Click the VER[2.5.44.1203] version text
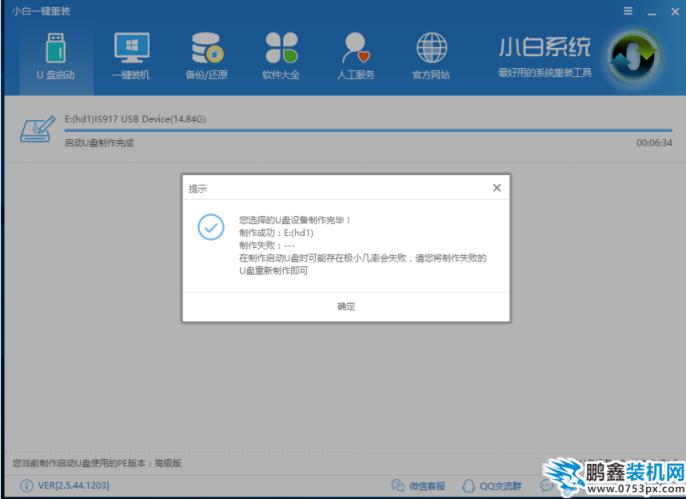This screenshot has width=686, height=499. point(74,485)
